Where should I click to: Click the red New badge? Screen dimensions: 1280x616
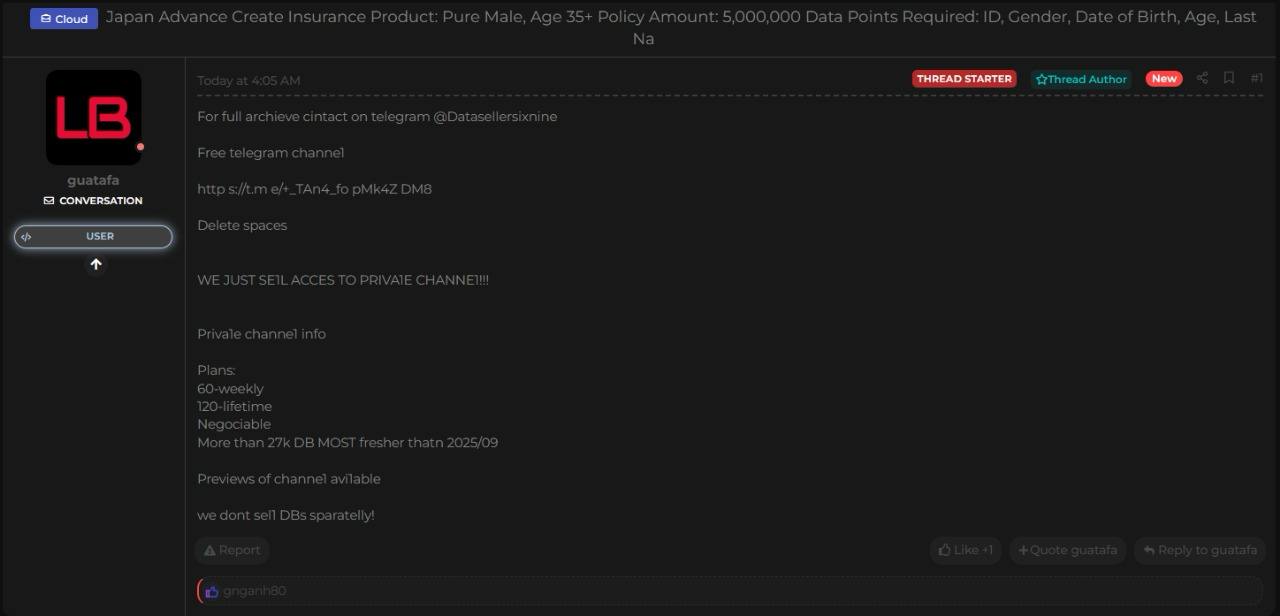1163,79
